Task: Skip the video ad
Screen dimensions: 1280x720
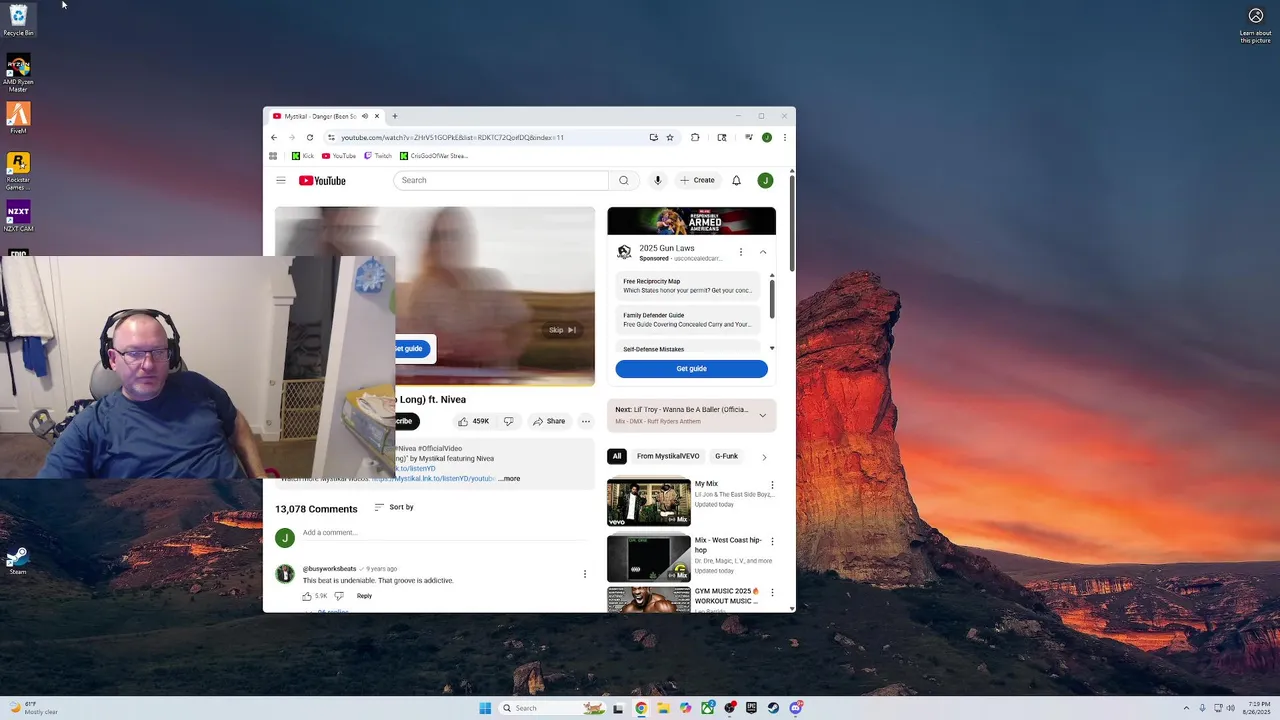Action: (x=562, y=330)
